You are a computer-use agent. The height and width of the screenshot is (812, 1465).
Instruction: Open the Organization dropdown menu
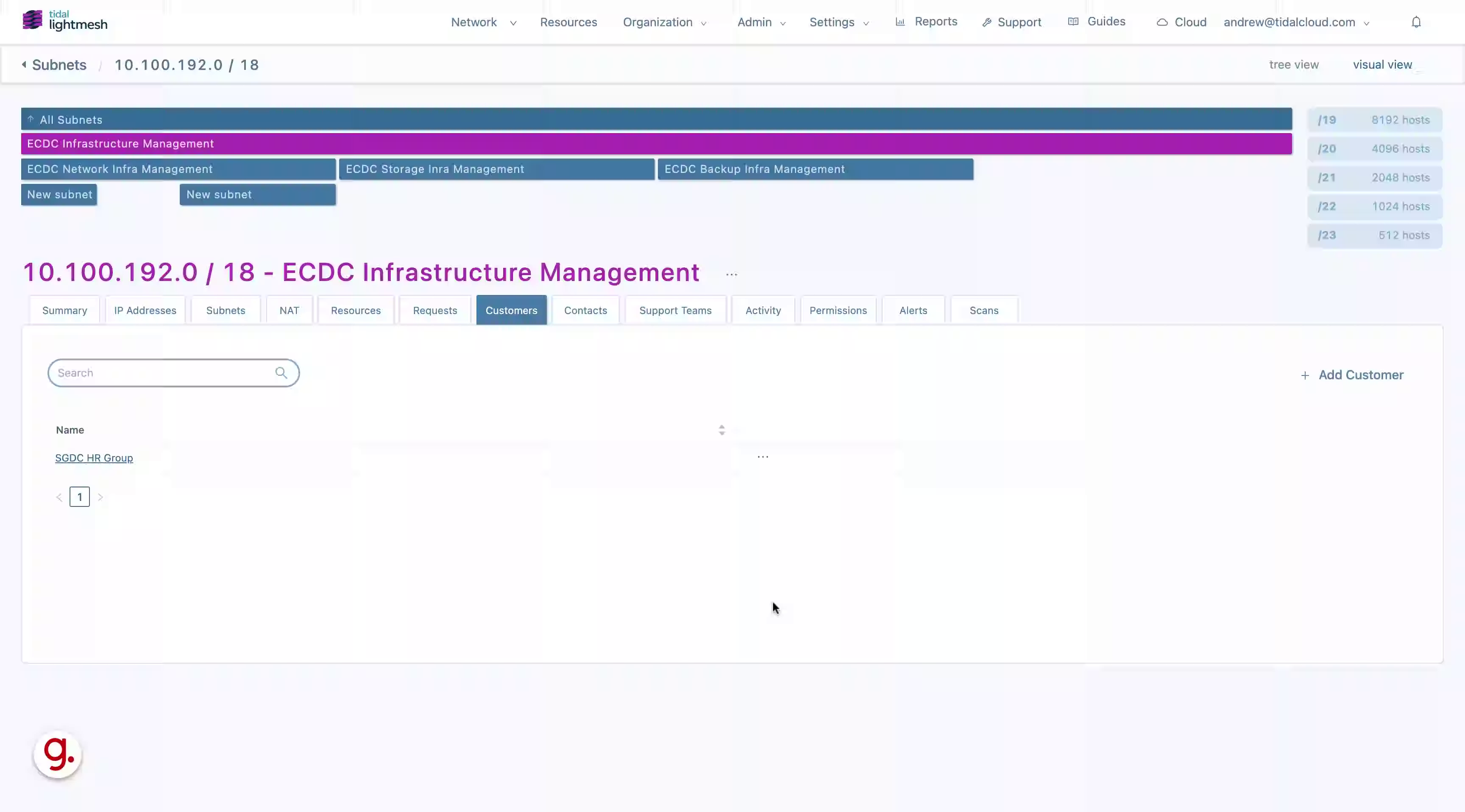664,22
